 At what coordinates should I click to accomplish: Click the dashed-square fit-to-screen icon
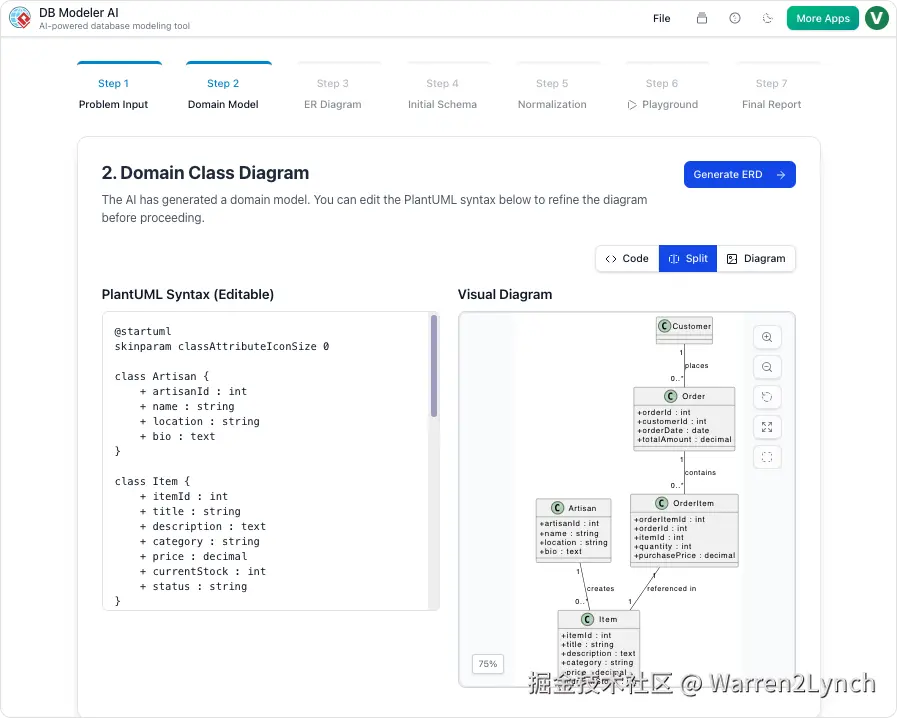pyautogui.click(x=767, y=457)
